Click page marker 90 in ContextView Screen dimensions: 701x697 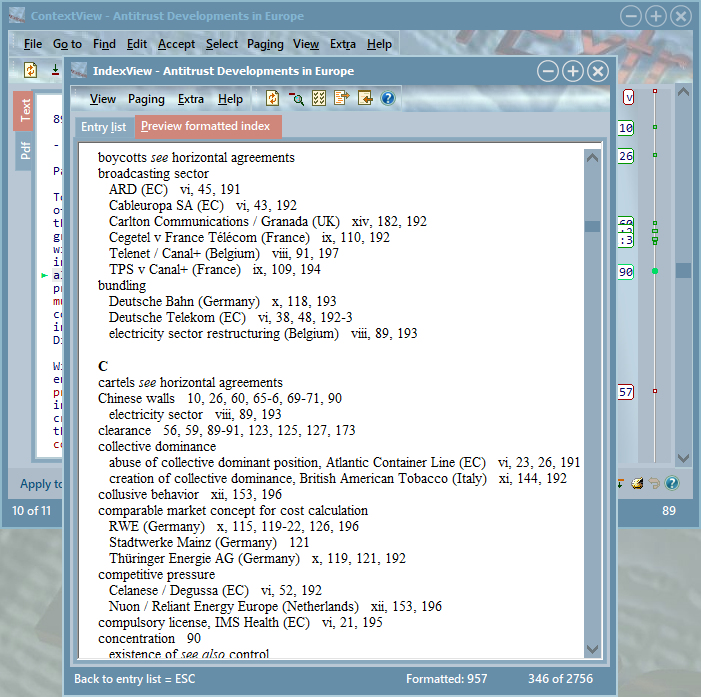tap(626, 272)
